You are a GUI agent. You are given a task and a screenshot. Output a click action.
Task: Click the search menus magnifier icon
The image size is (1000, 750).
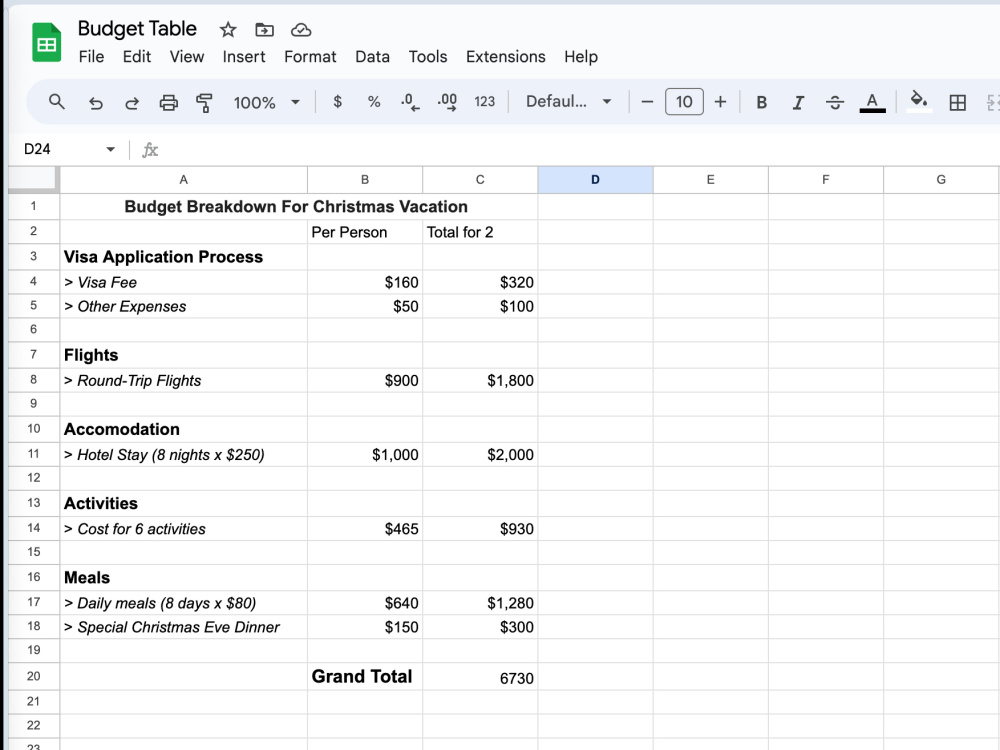click(57, 101)
